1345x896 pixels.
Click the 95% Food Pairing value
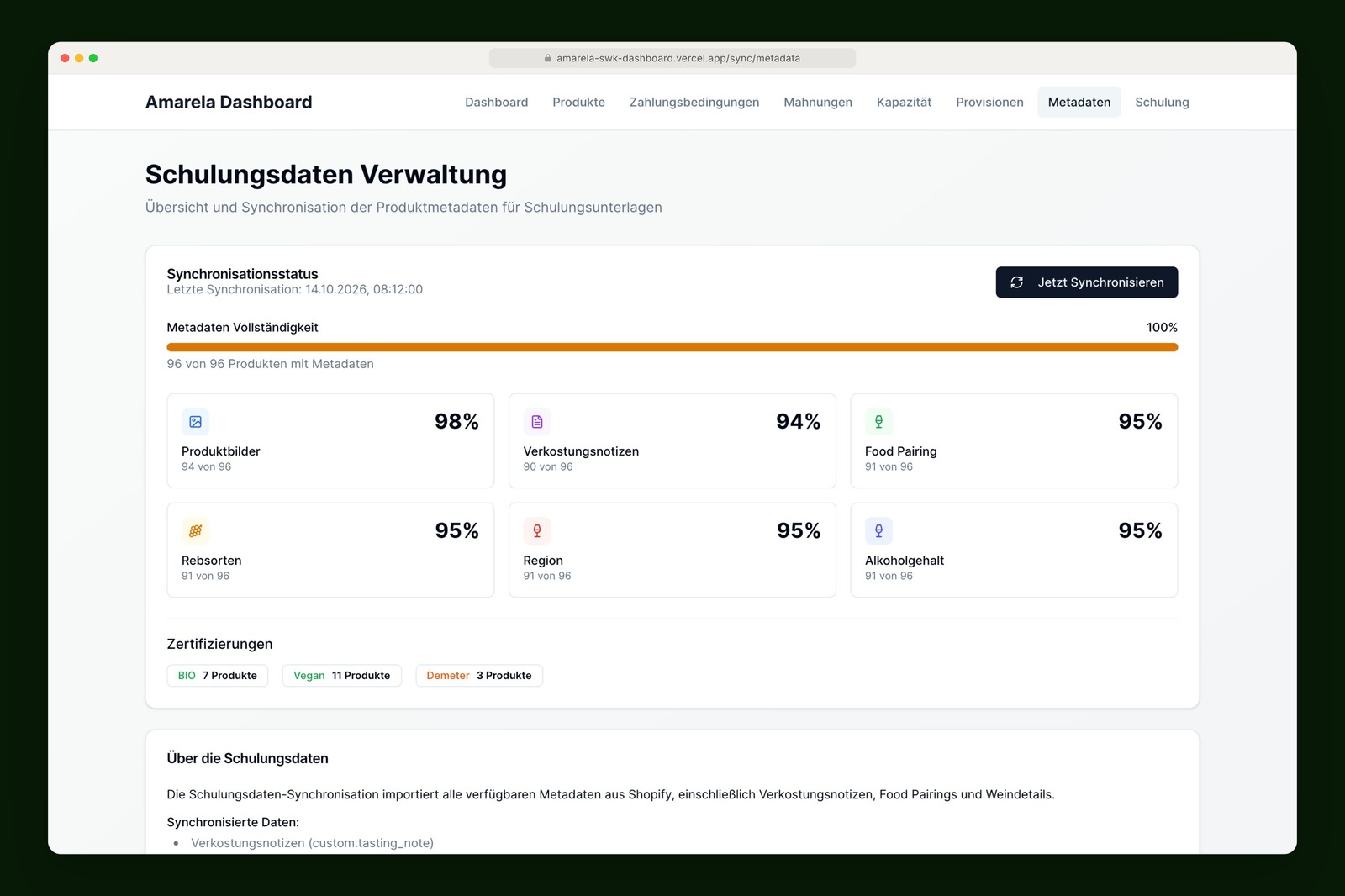1140,422
